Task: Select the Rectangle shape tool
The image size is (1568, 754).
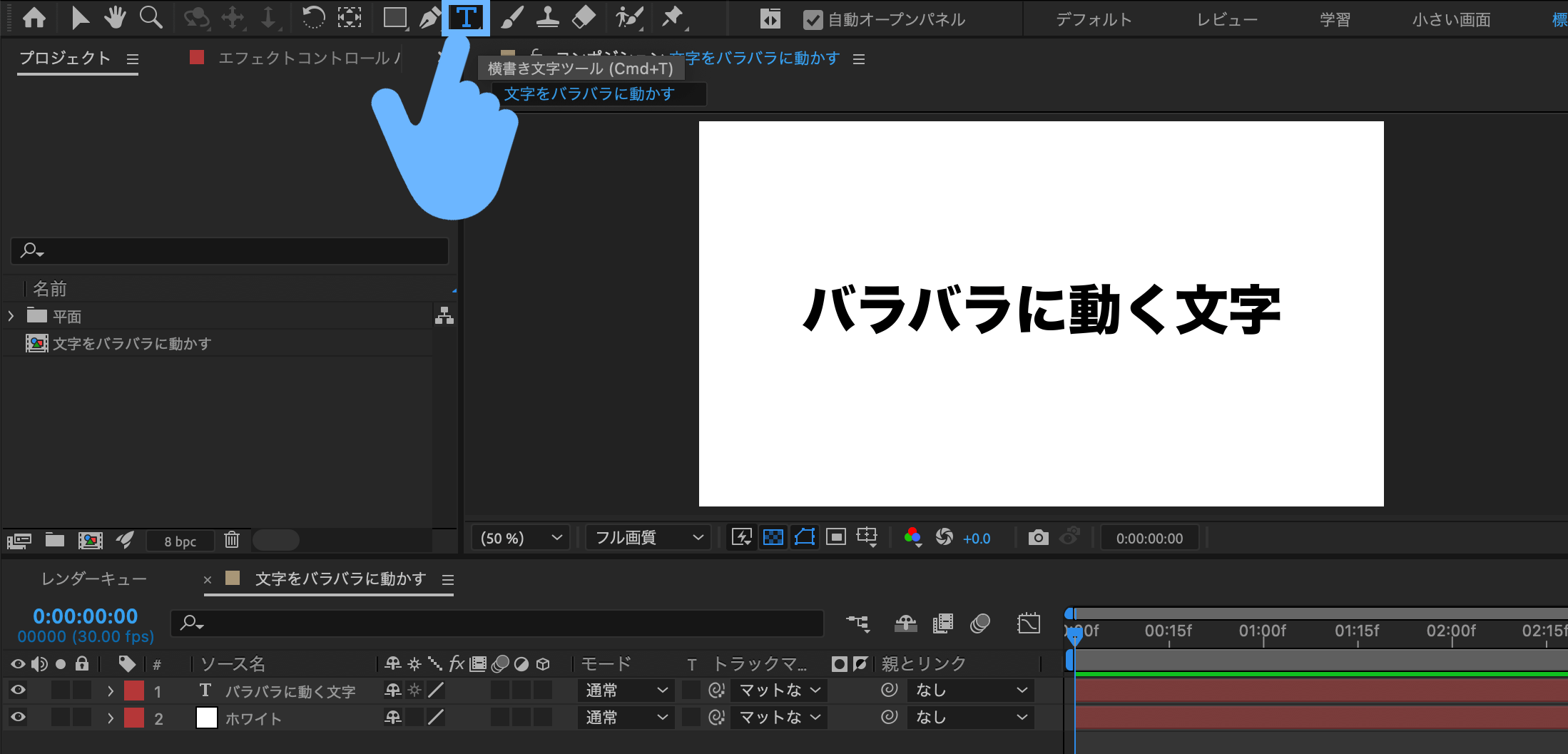Action: point(394,18)
